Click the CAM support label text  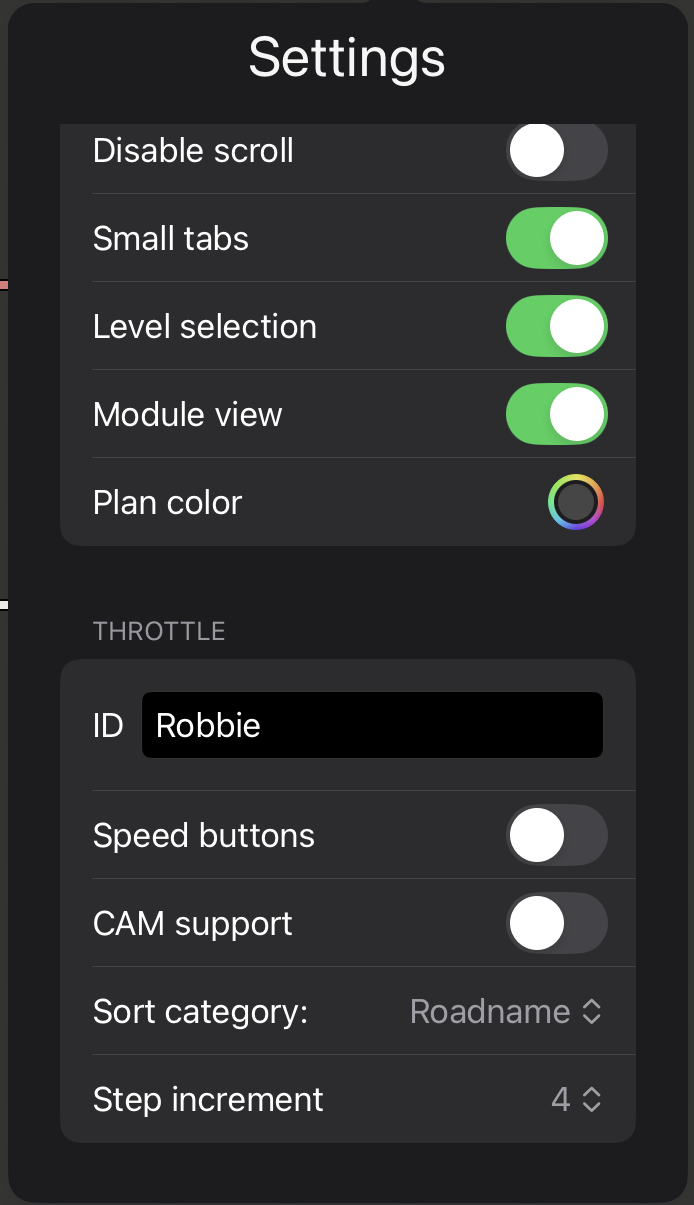point(193,923)
